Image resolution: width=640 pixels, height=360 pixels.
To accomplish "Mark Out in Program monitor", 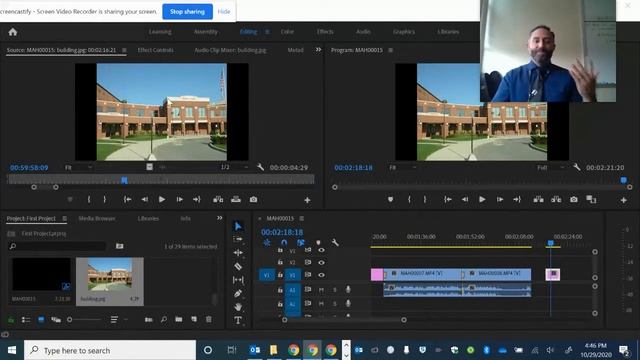I will click(425, 200).
